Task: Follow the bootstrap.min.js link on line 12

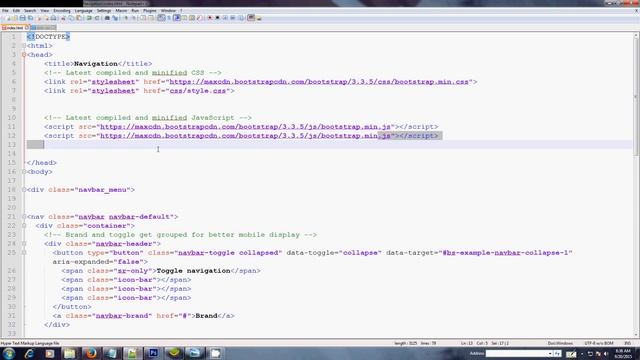Action: click(245, 136)
